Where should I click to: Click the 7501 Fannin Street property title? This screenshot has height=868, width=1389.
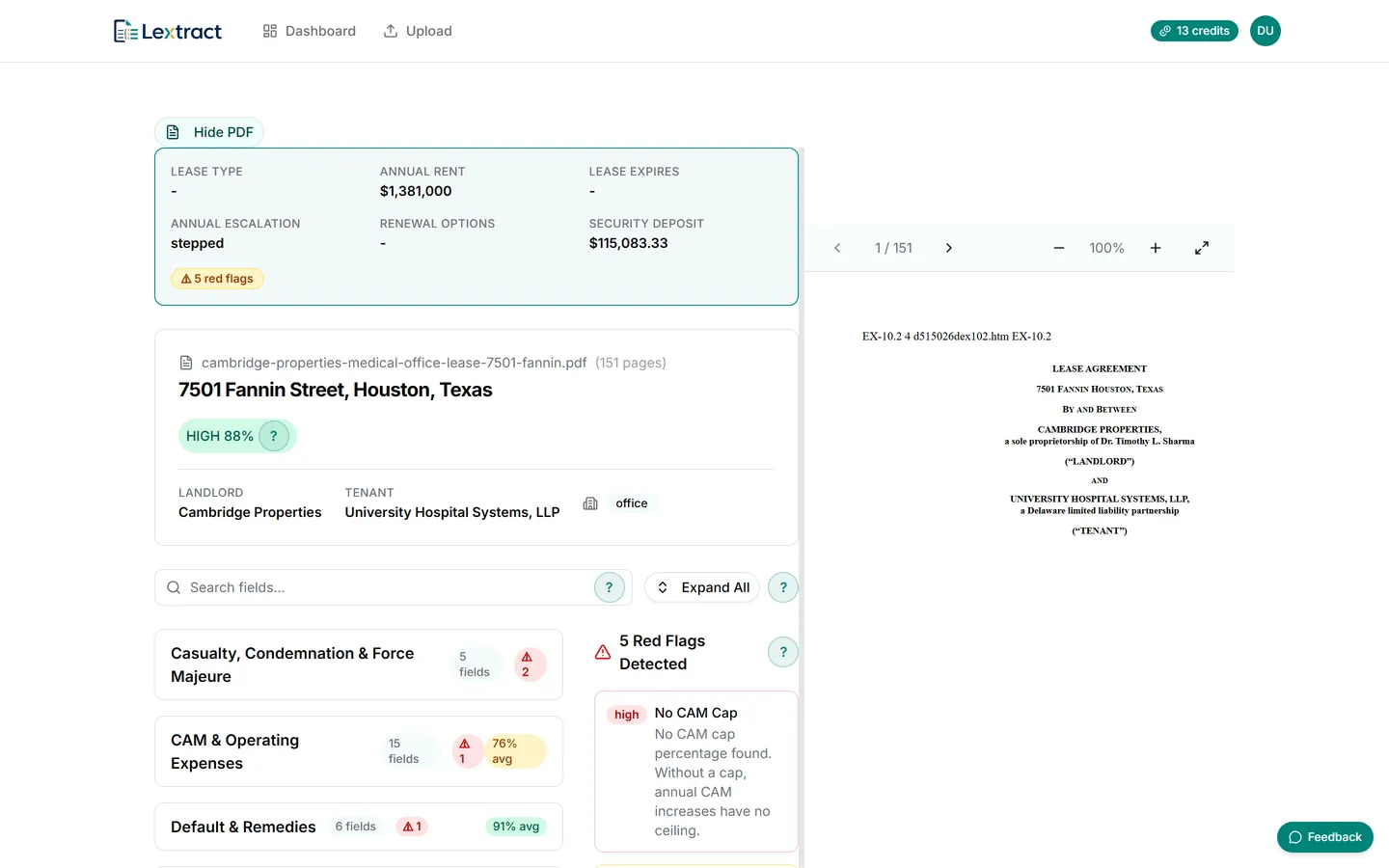pos(336,390)
